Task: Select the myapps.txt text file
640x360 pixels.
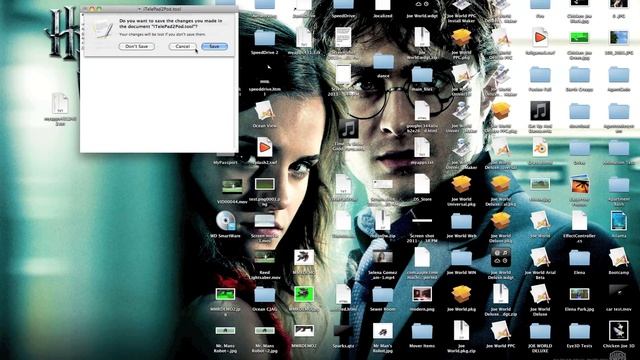Action: [x=422, y=147]
